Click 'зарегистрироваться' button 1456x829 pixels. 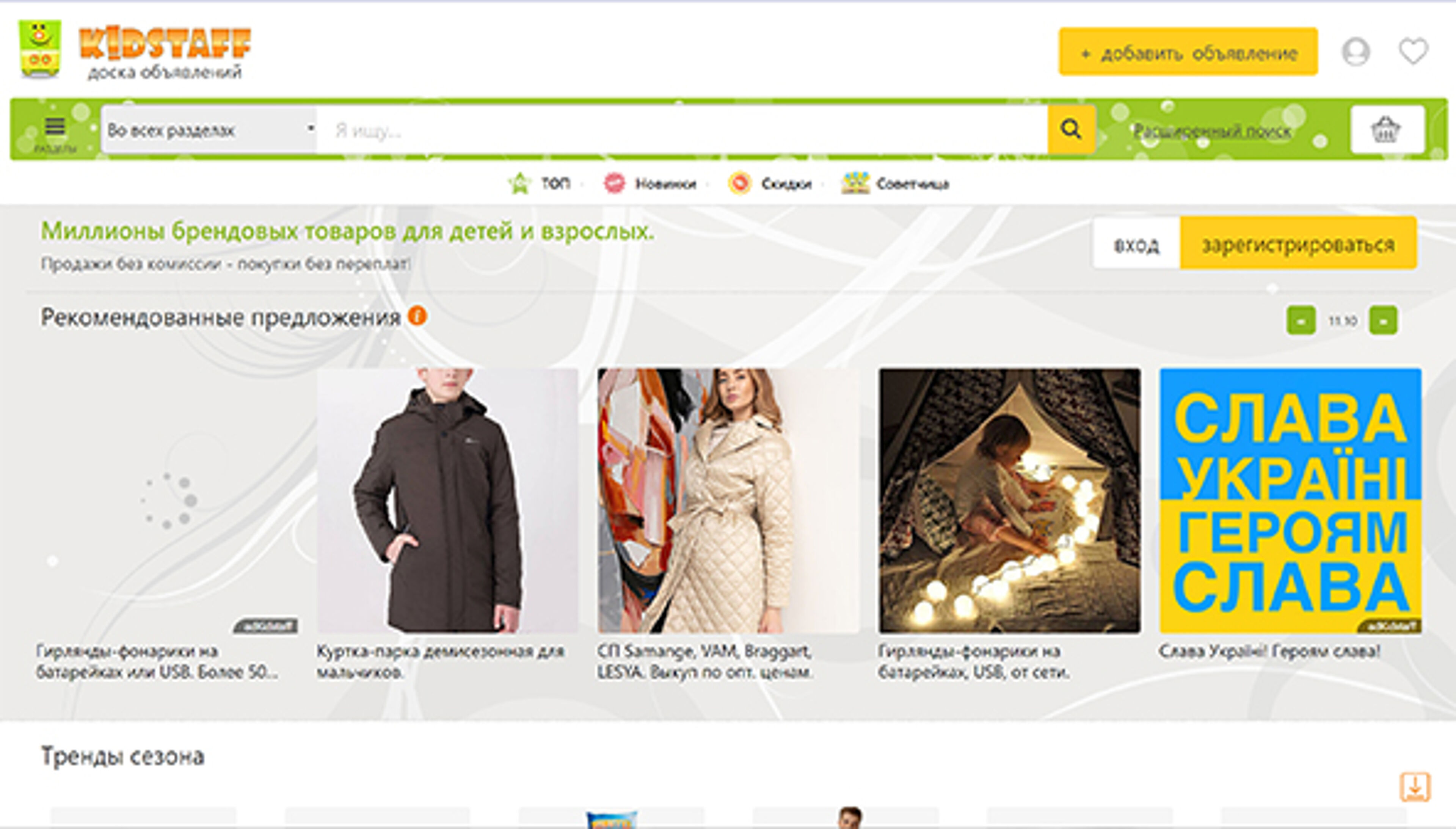pos(1298,245)
